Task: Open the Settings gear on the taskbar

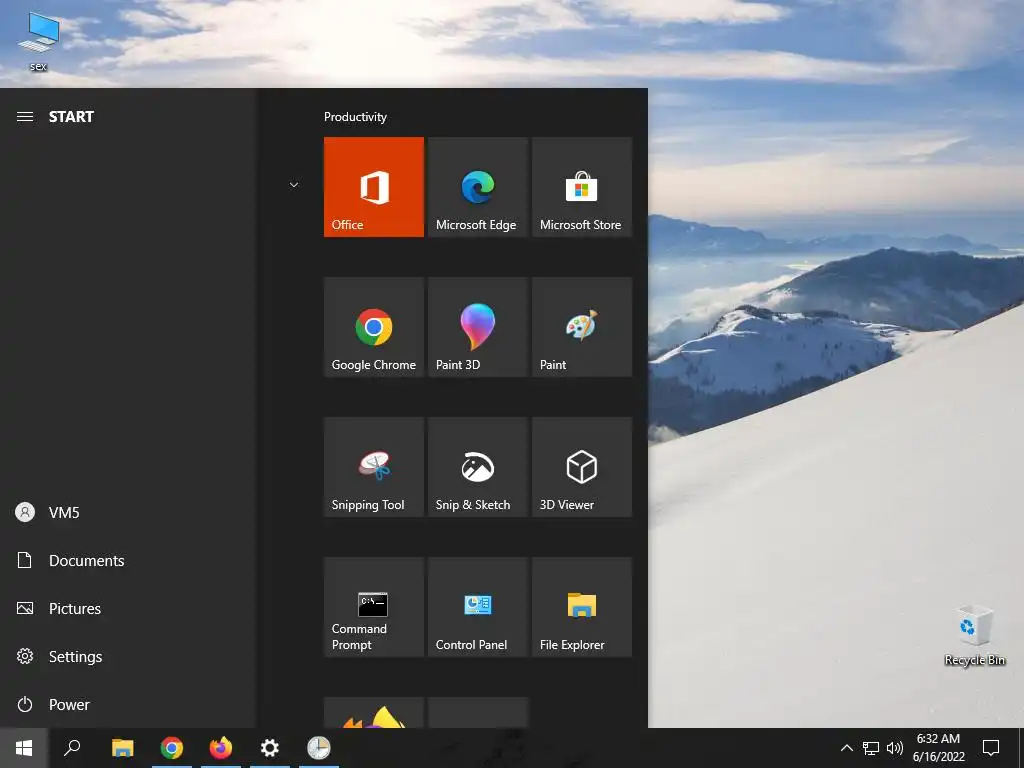Action: (270, 748)
